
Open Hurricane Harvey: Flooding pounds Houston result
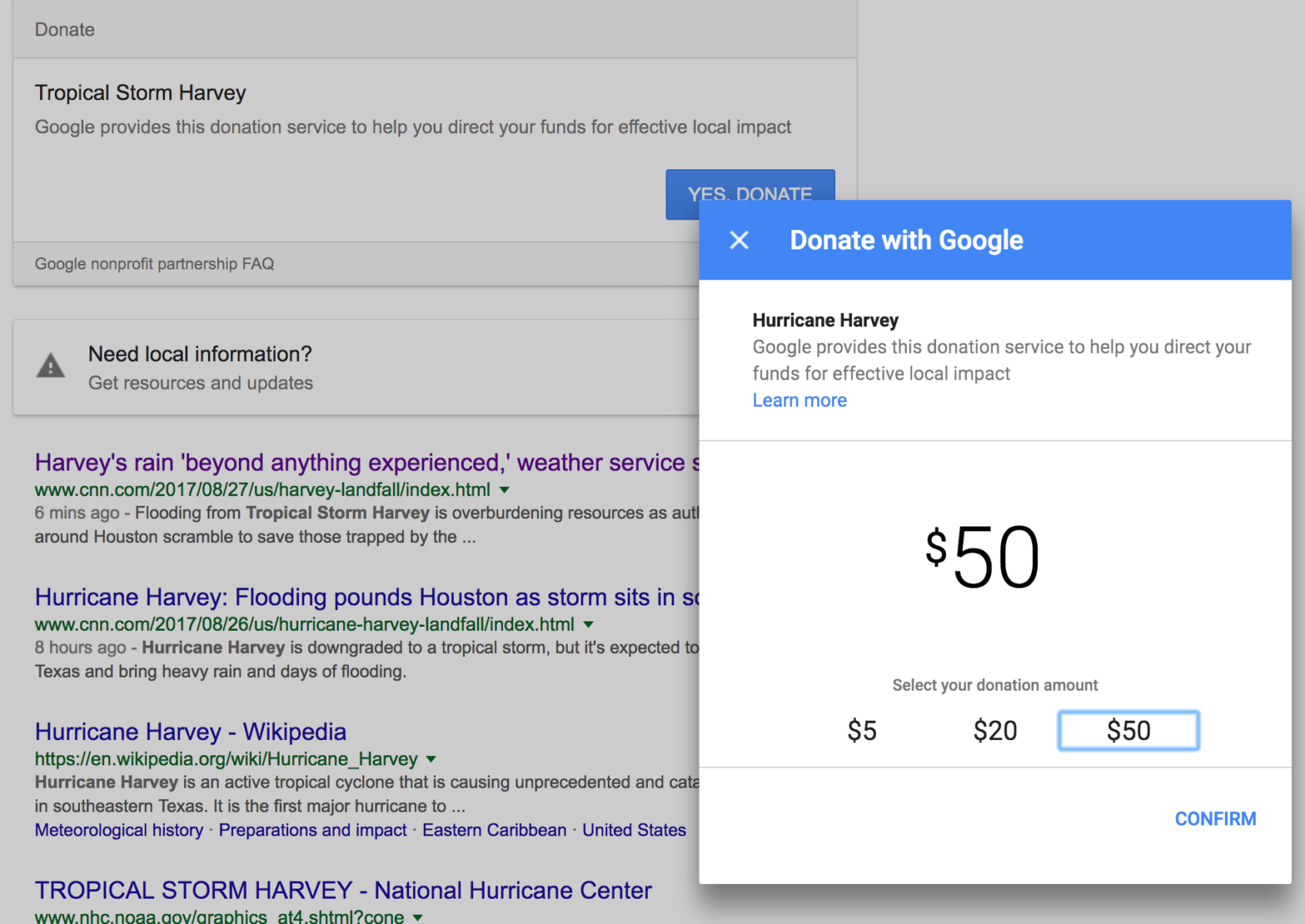[367, 598]
